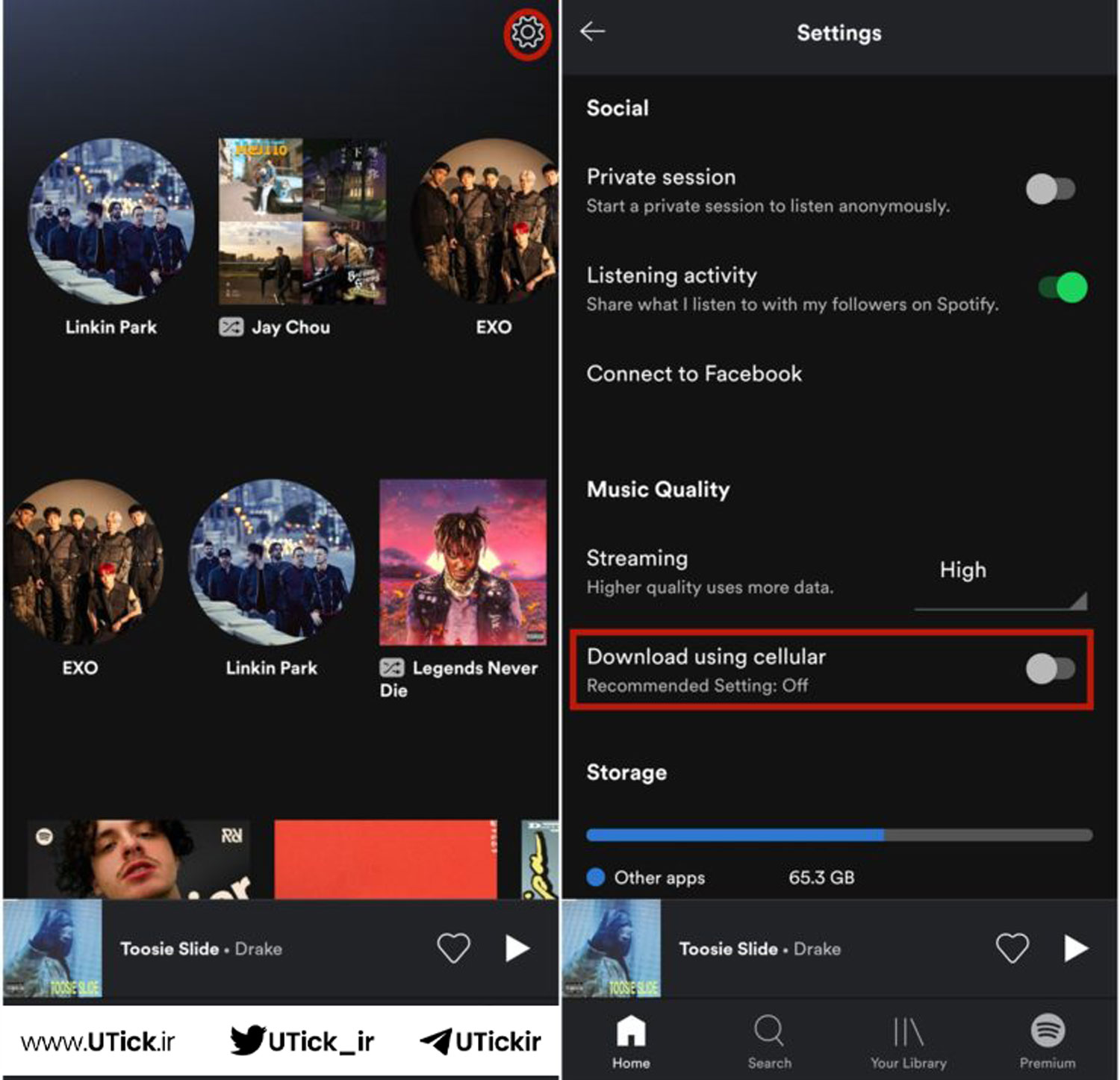Open the Search tab
The width and height of the screenshot is (1120, 1080).
click(769, 1042)
